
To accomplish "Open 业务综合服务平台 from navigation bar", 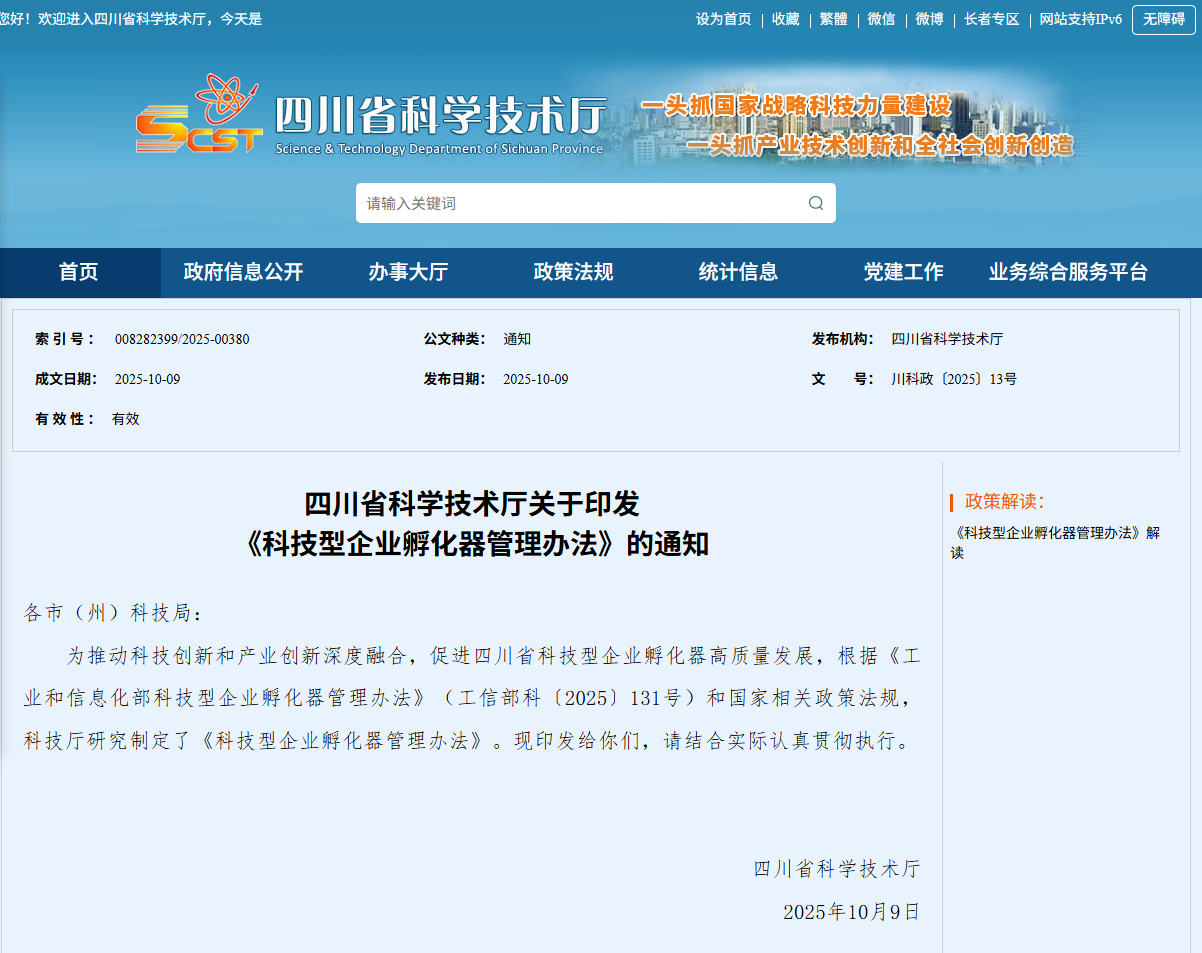I will click(1068, 272).
